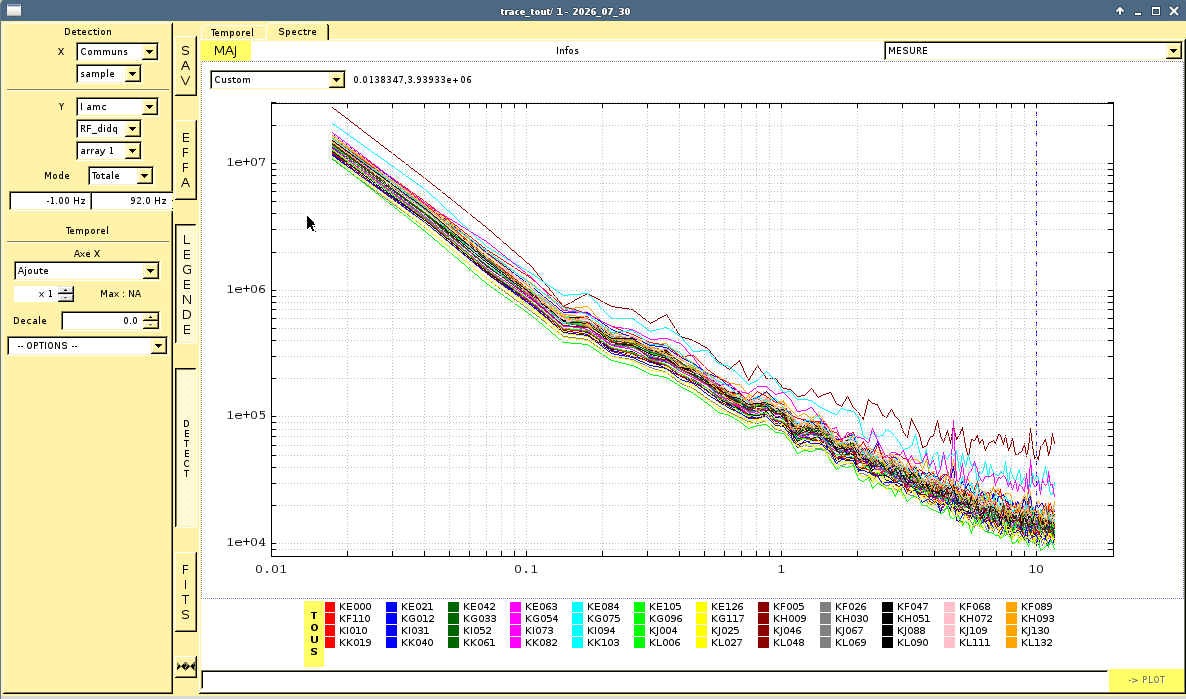Switch to the Temporel tab
Image resolution: width=1186 pixels, height=699 pixels.
(232, 33)
